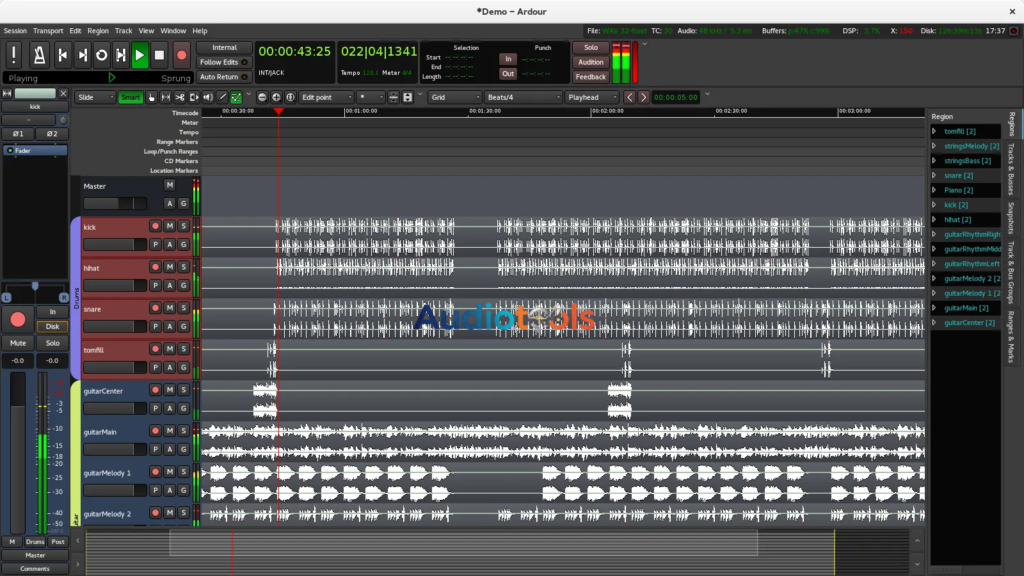
Task: Toggle loop playback in the transport
Action: [101, 55]
